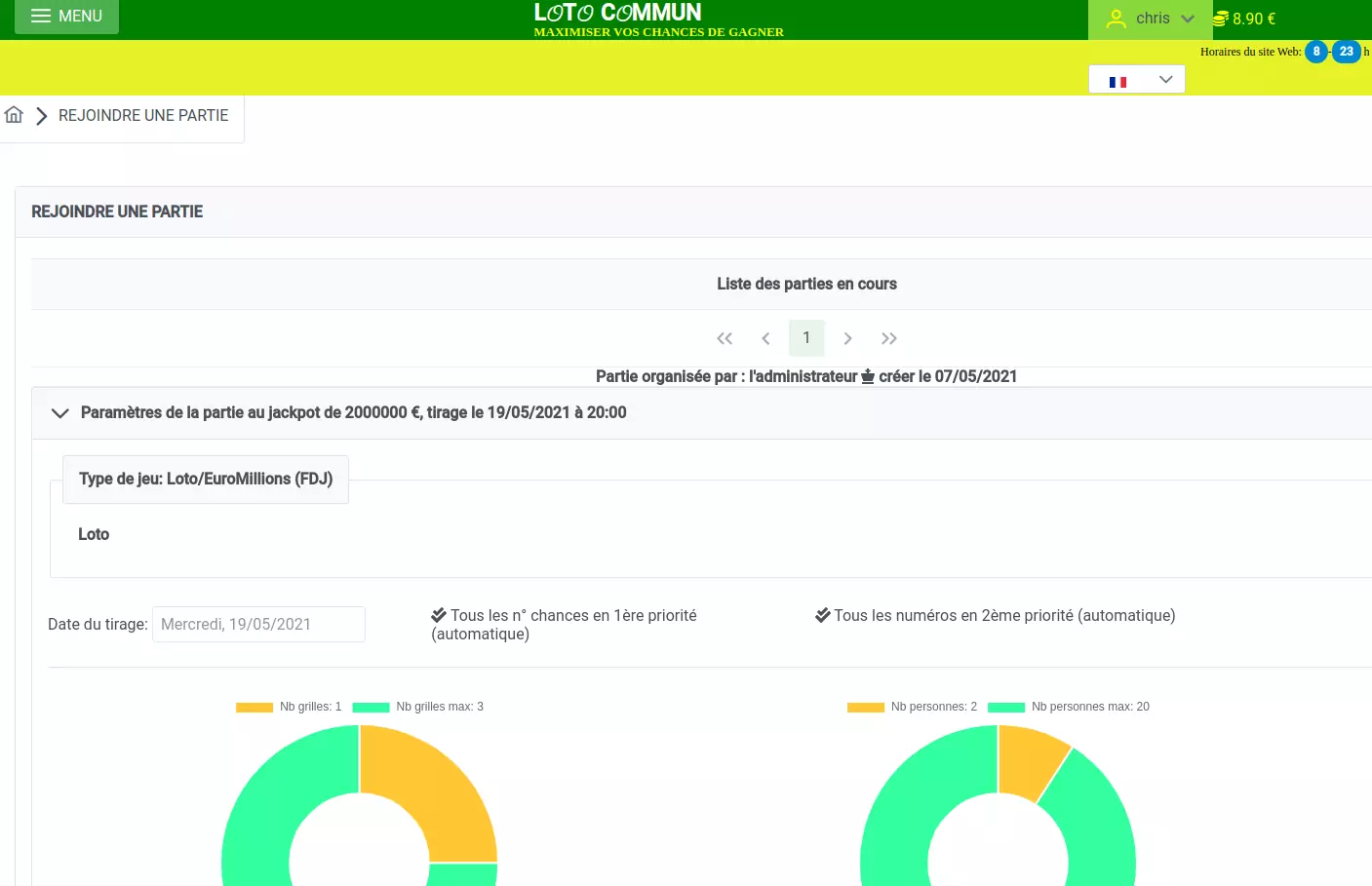Toggle the Nb grilles max: 3 legend entry
Image resolution: width=1372 pixels, height=886 pixels.
[x=417, y=707]
